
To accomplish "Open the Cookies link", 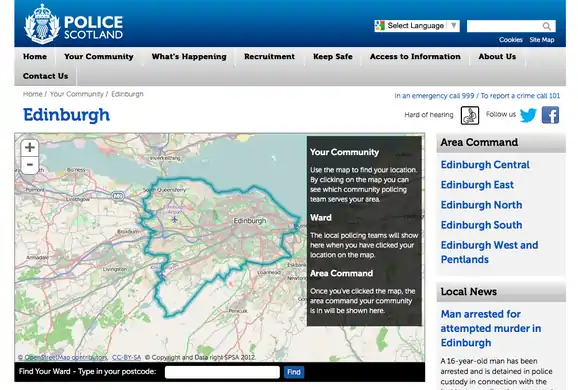I will coord(511,40).
